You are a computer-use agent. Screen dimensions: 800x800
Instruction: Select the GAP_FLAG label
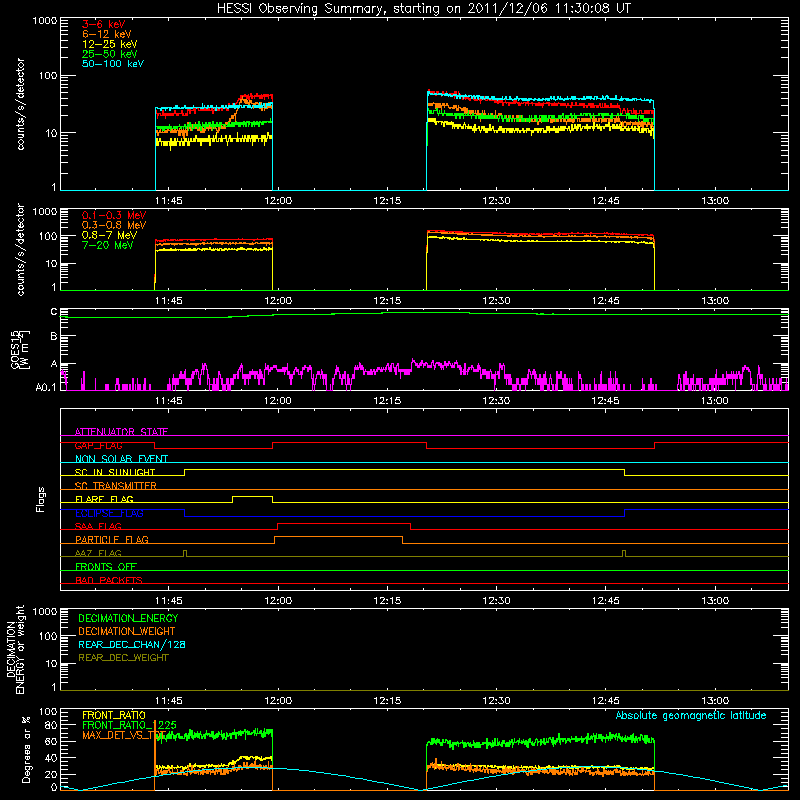click(x=98, y=445)
